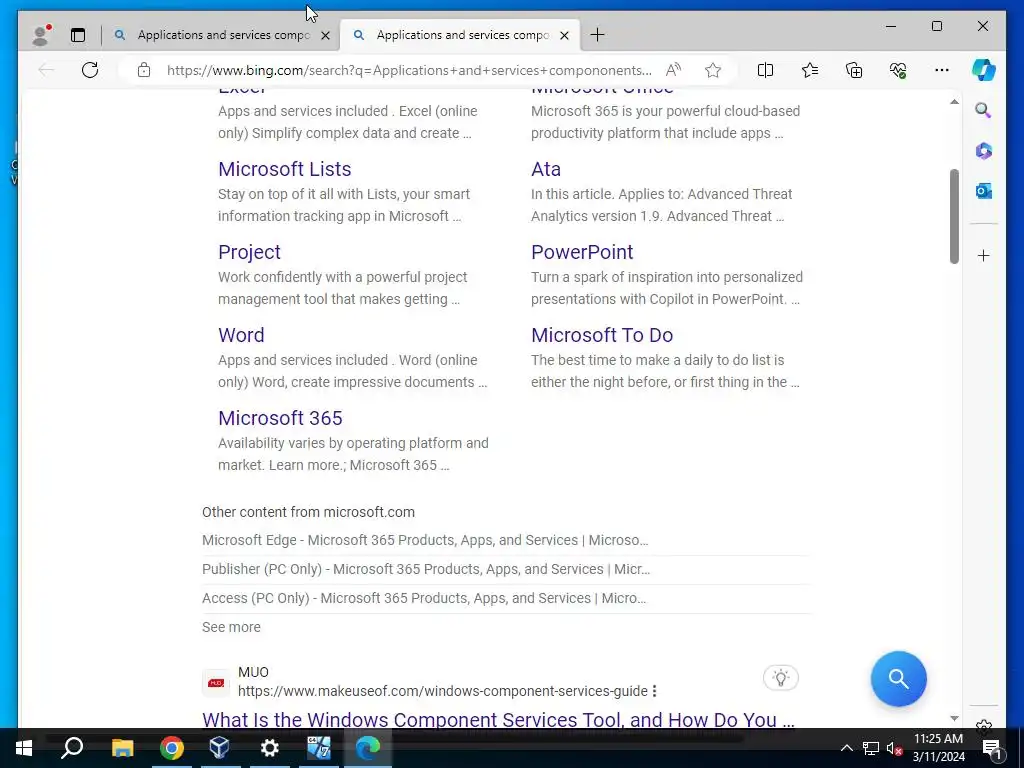The image size is (1024, 768).
Task: Click the MUO site favicon
Action: coord(216,683)
